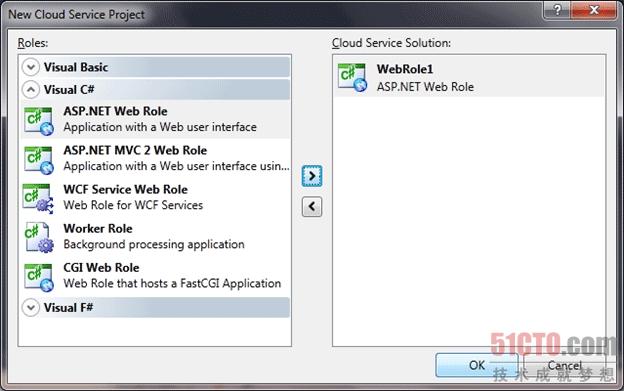
Task: Open the help question mark button
Action: pyautogui.click(x=557, y=10)
